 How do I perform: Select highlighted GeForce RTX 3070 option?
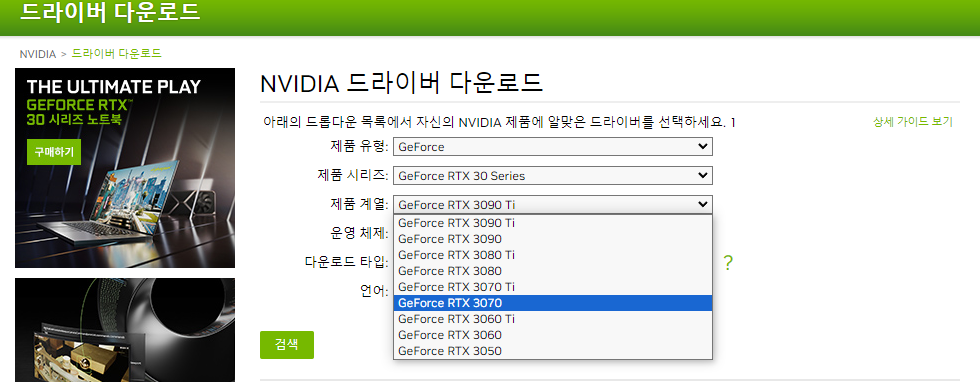552,303
